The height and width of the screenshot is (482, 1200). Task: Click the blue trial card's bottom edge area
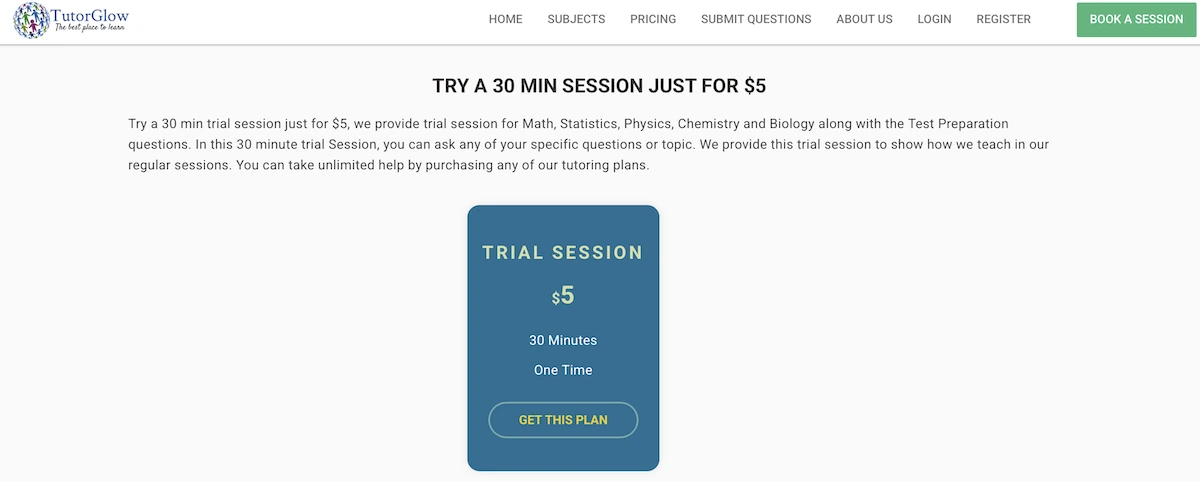(x=563, y=462)
